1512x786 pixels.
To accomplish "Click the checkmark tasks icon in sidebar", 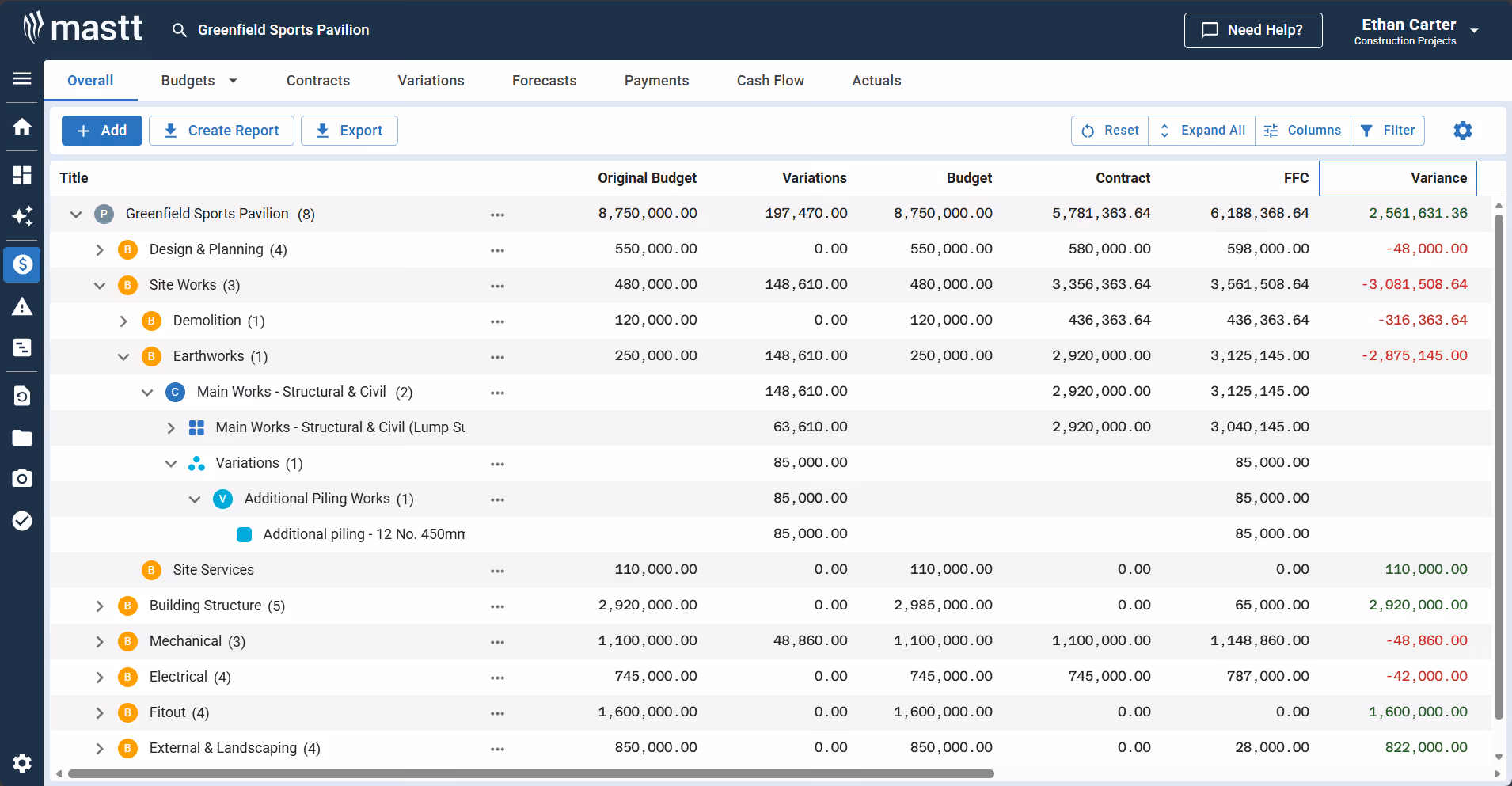I will (x=21, y=520).
